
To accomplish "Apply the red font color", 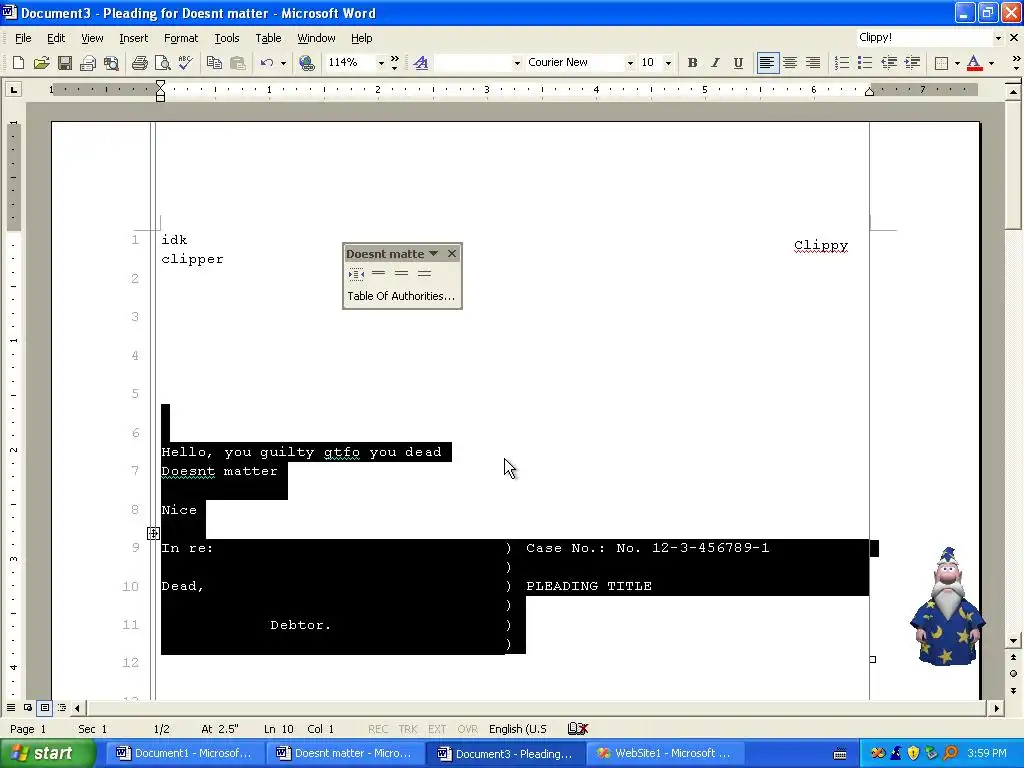I will click(974, 63).
